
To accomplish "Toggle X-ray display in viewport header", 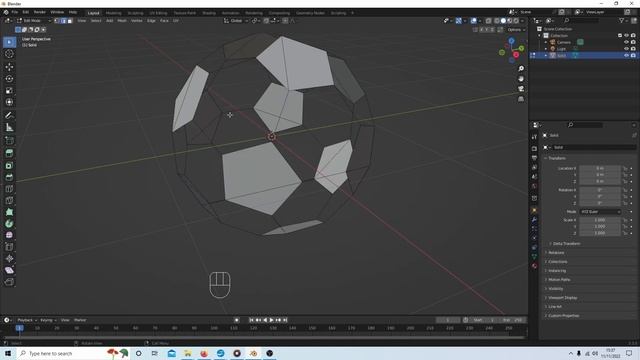I will tap(489, 20).
